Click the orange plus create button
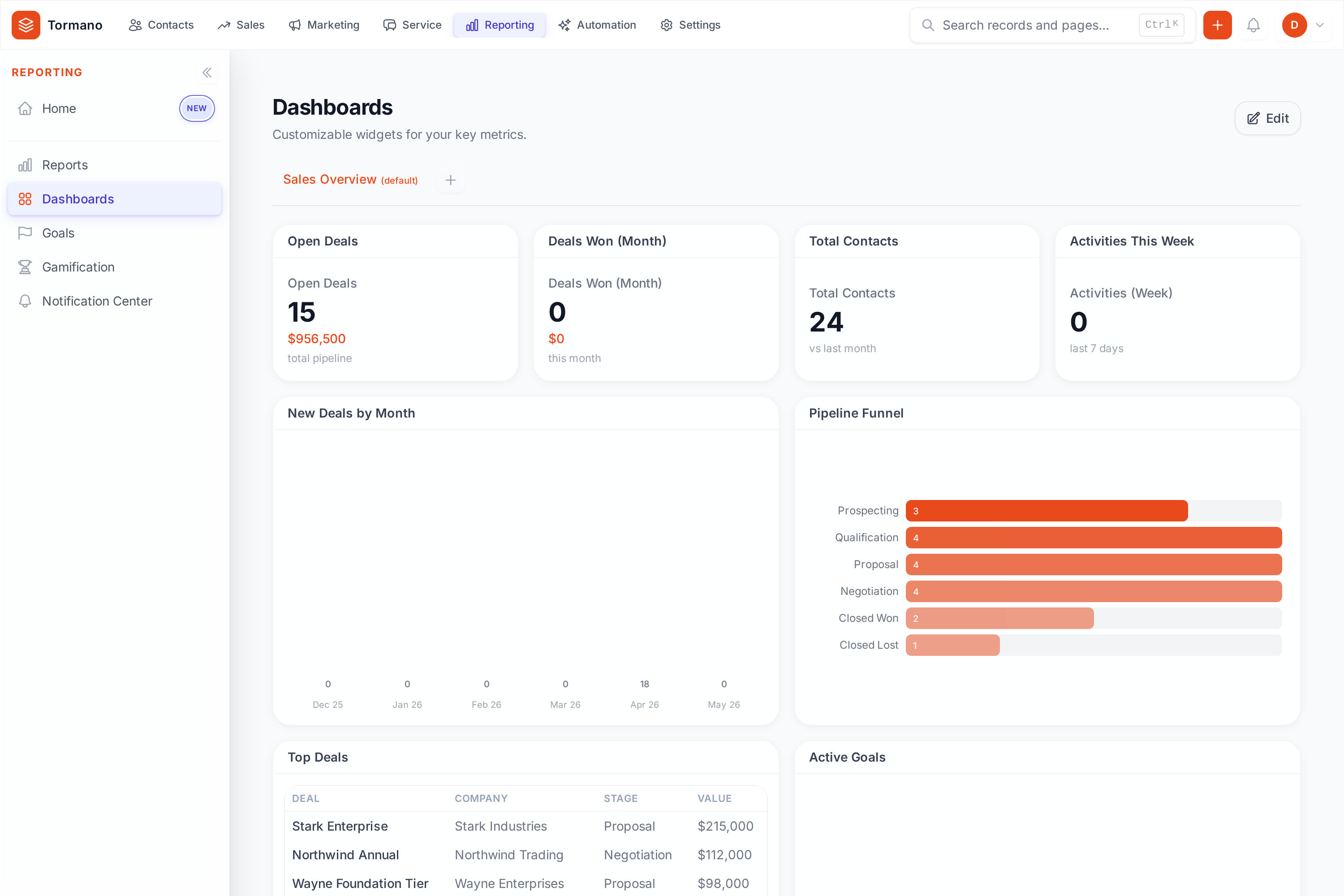Screen dimensions: 1344x896 coord(1217,25)
